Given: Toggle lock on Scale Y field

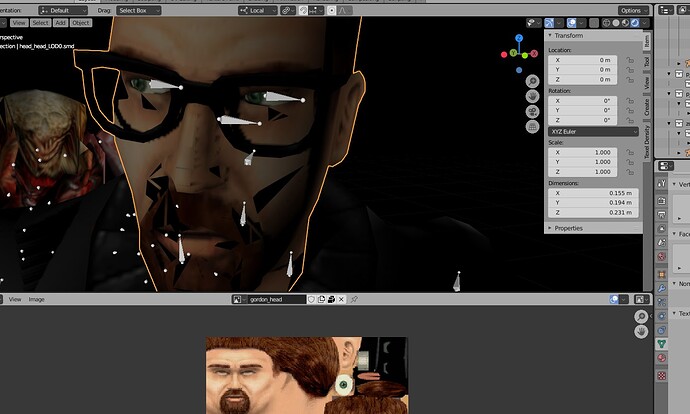Looking at the screenshot, I should pos(630,162).
